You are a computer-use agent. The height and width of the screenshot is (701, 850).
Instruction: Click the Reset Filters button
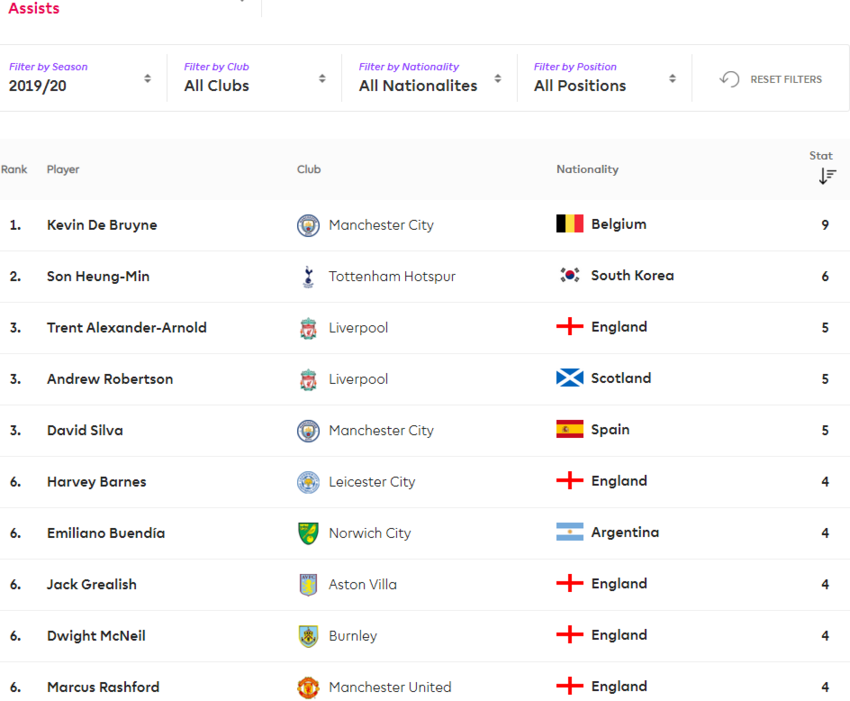[x=770, y=79]
